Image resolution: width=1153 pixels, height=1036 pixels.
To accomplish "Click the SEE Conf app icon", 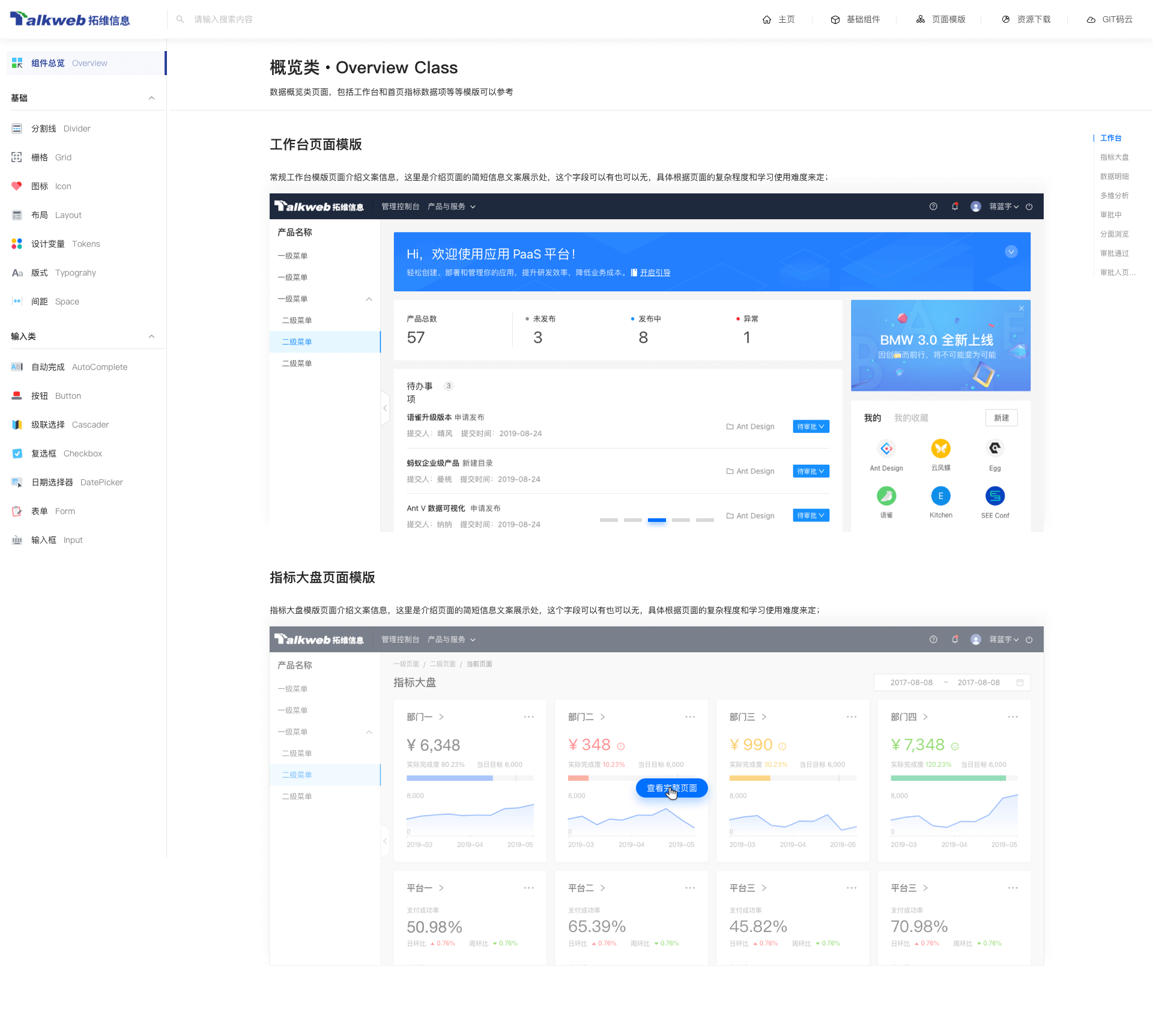I will (995, 496).
